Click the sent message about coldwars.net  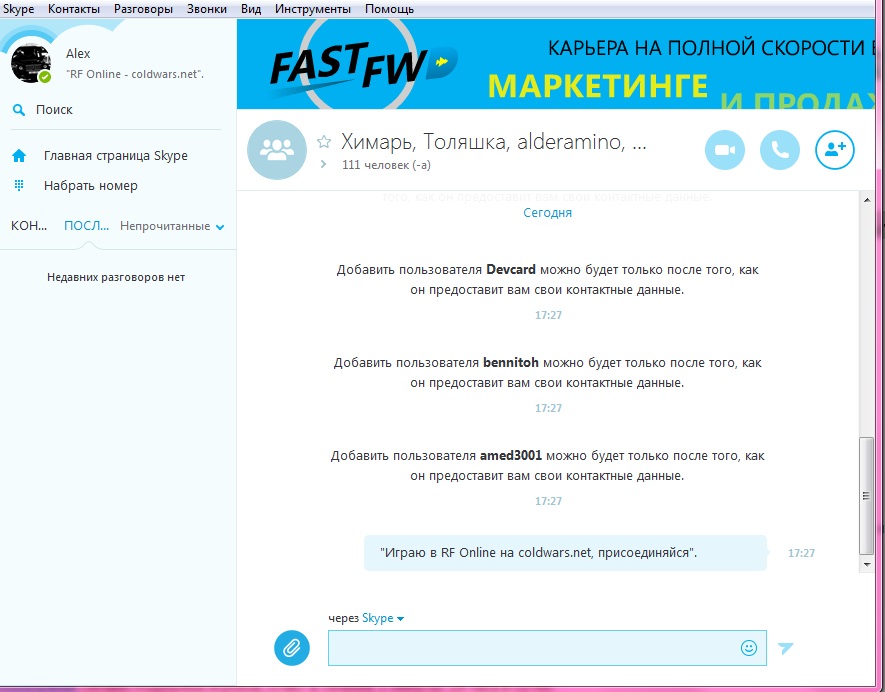(x=565, y=553)
